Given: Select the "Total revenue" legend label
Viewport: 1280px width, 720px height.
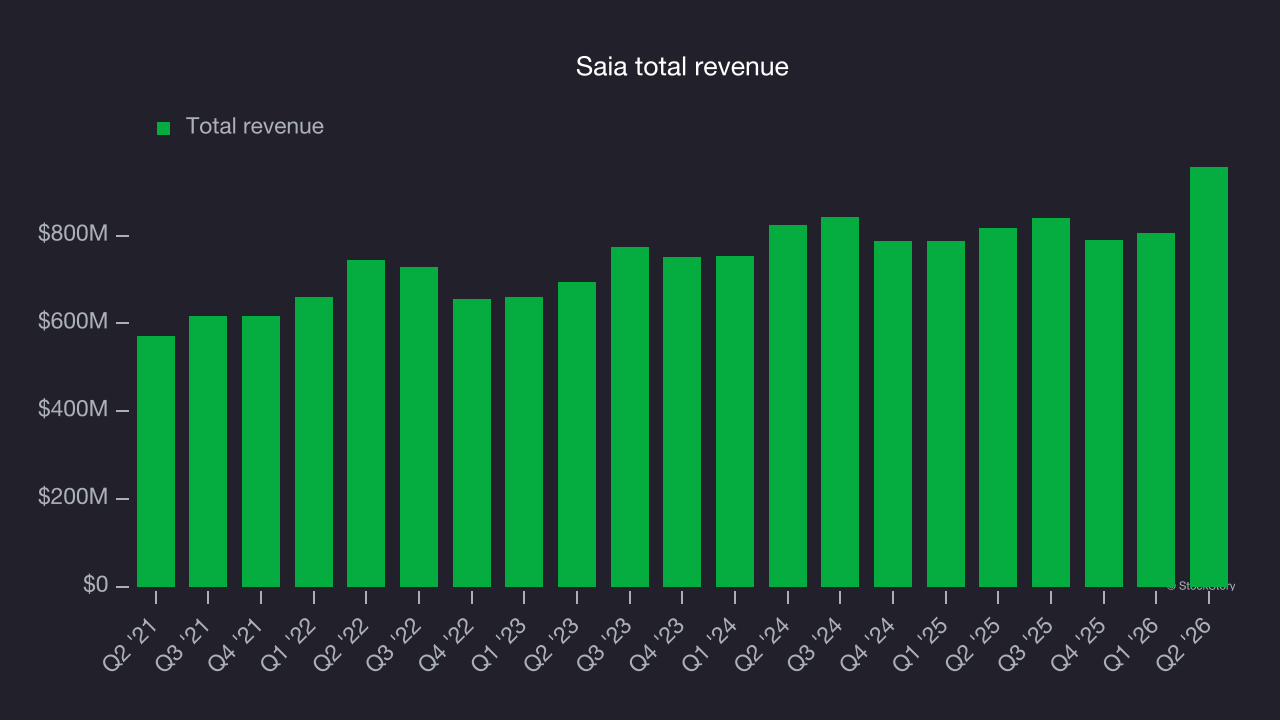Looking at the screenshot, I should coord(255,126).
